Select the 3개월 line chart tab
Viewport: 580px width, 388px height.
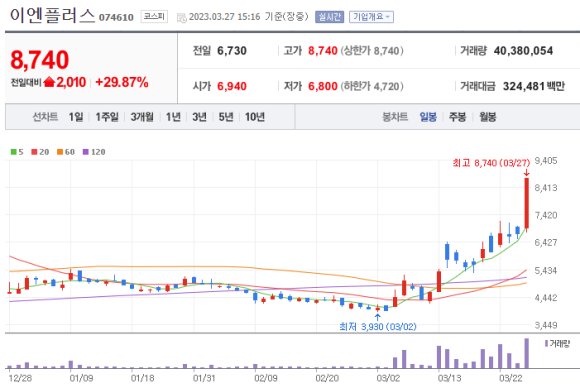point(142,117)
